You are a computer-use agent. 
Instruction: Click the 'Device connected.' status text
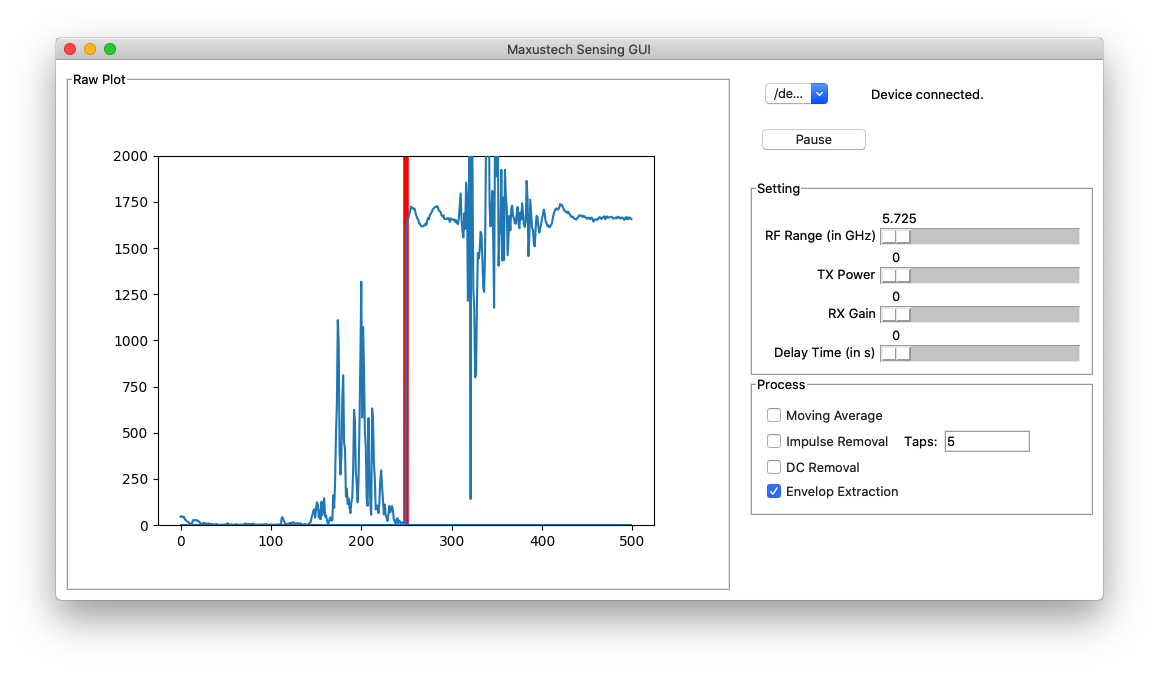927,95
